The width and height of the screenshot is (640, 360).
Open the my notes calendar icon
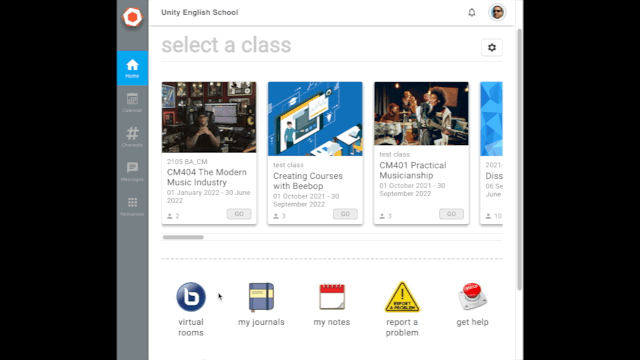332,297
